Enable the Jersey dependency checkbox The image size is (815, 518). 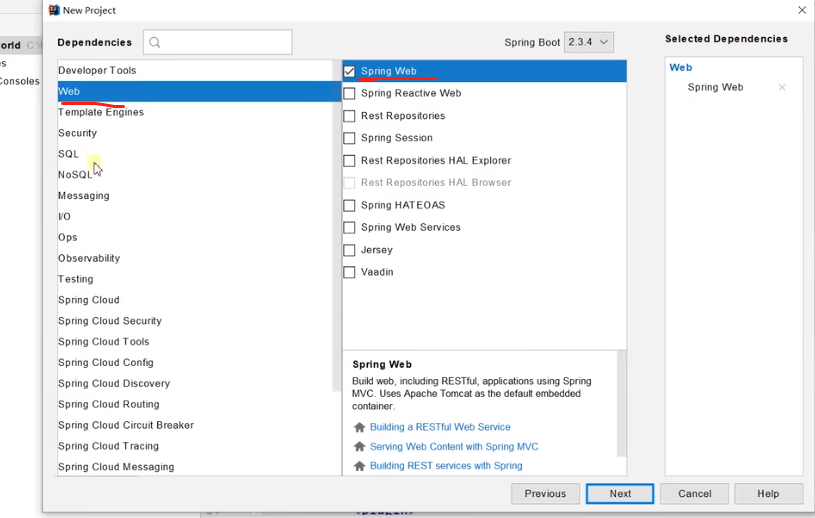[349, 250]
